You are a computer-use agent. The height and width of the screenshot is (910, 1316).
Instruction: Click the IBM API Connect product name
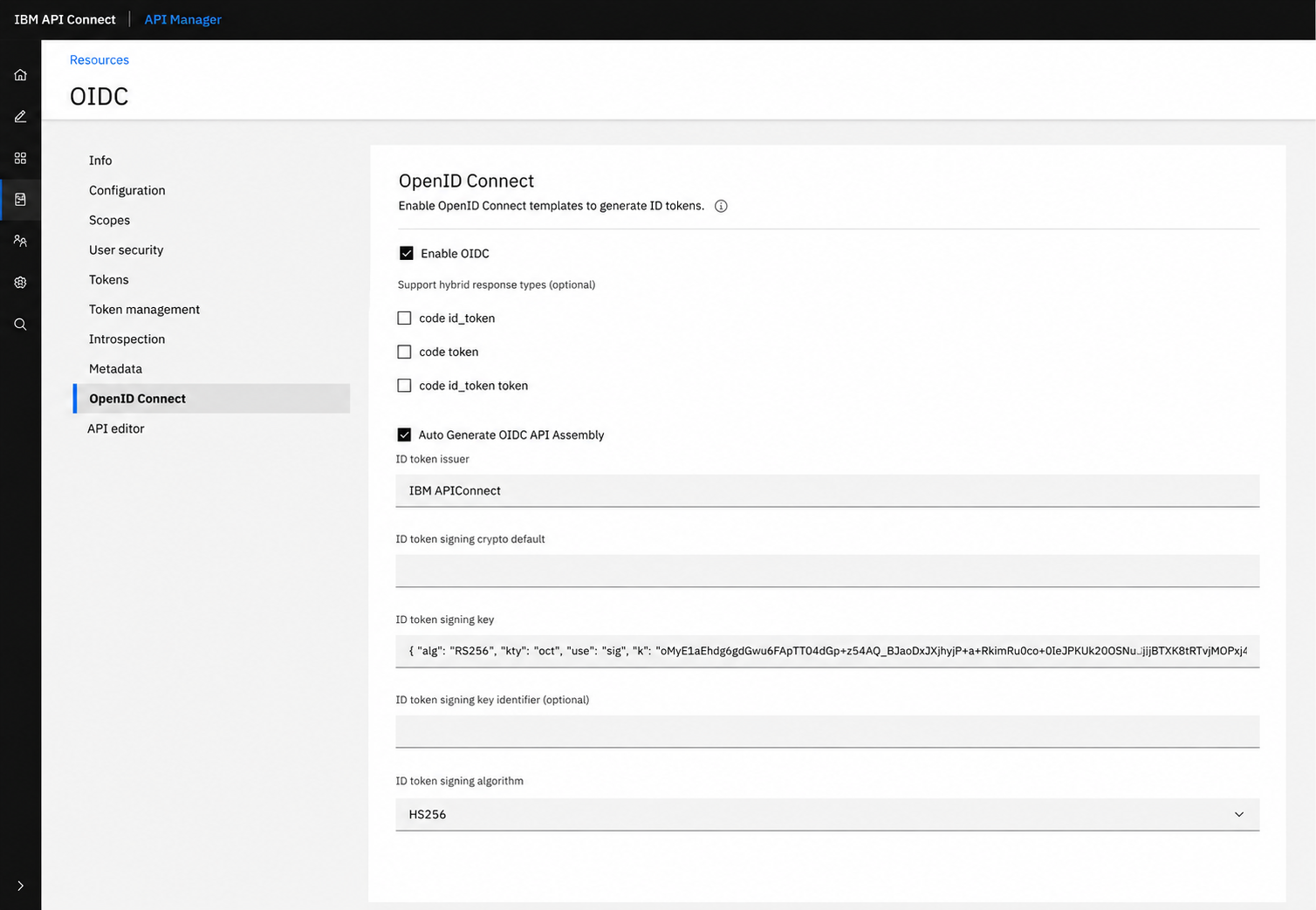click(x=65, y=19)
